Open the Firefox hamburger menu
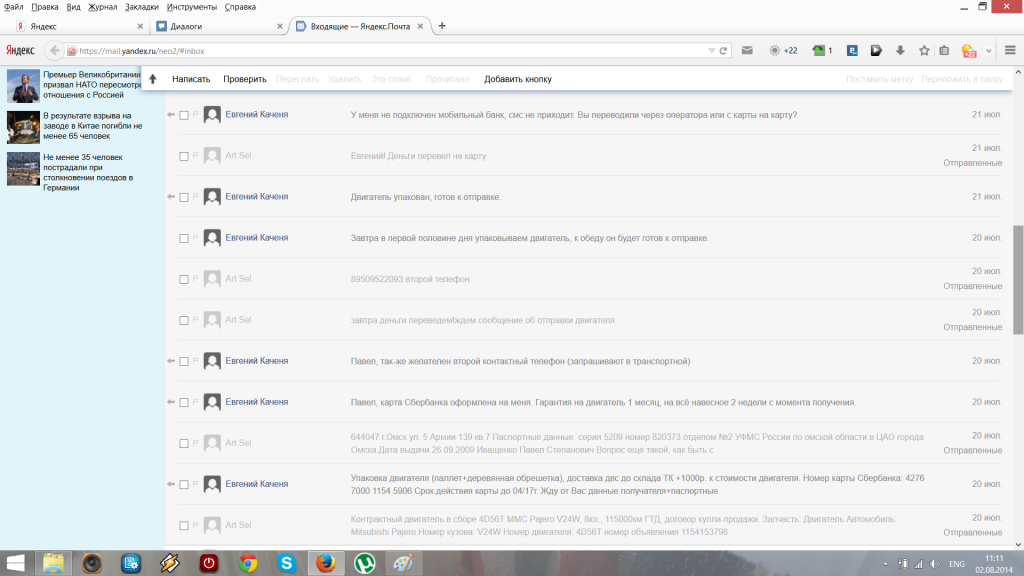The width and height of the screenshot is (1024, 576). 1008,50
